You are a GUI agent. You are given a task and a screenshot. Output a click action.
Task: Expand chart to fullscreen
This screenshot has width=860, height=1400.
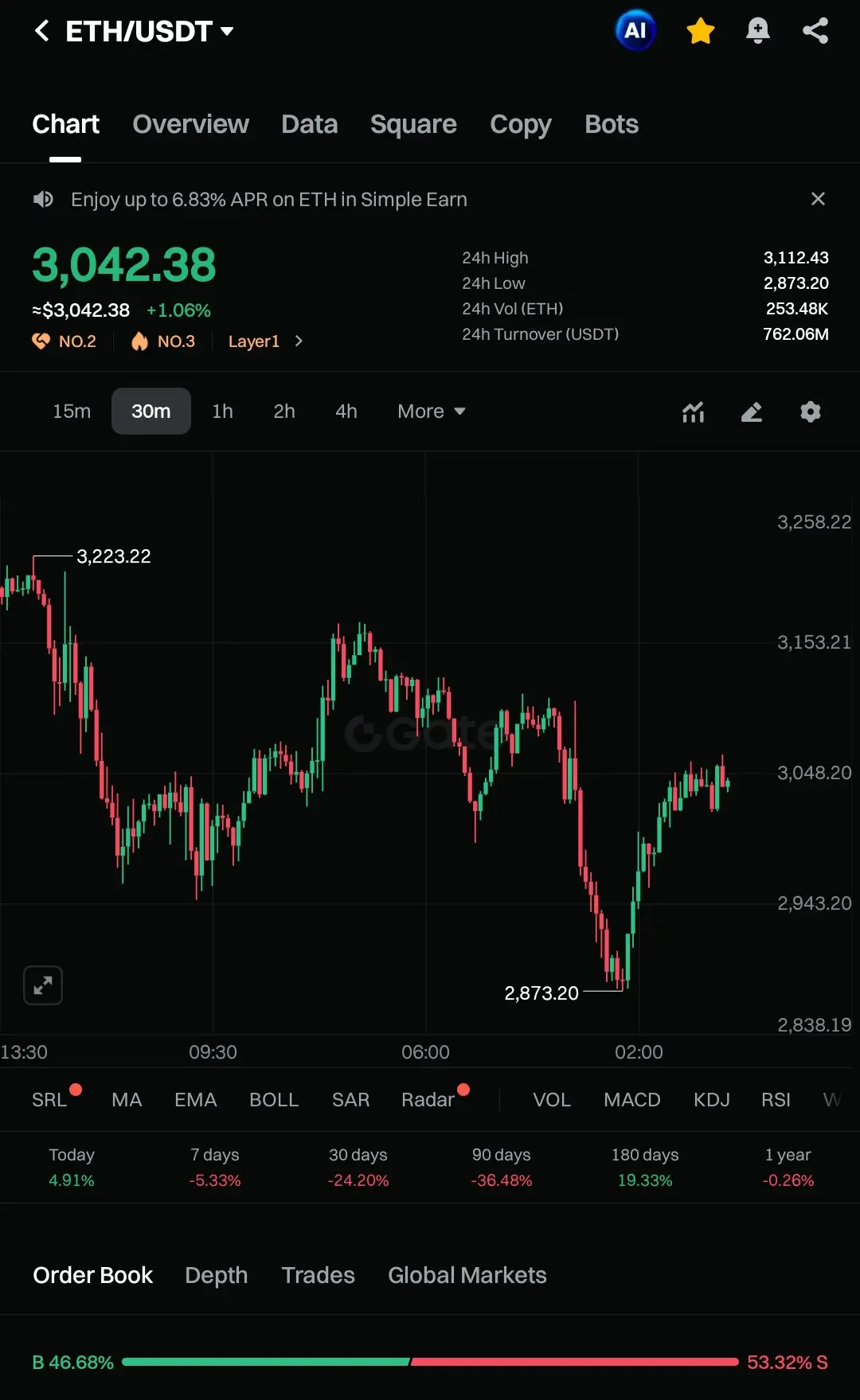[43, 985]
